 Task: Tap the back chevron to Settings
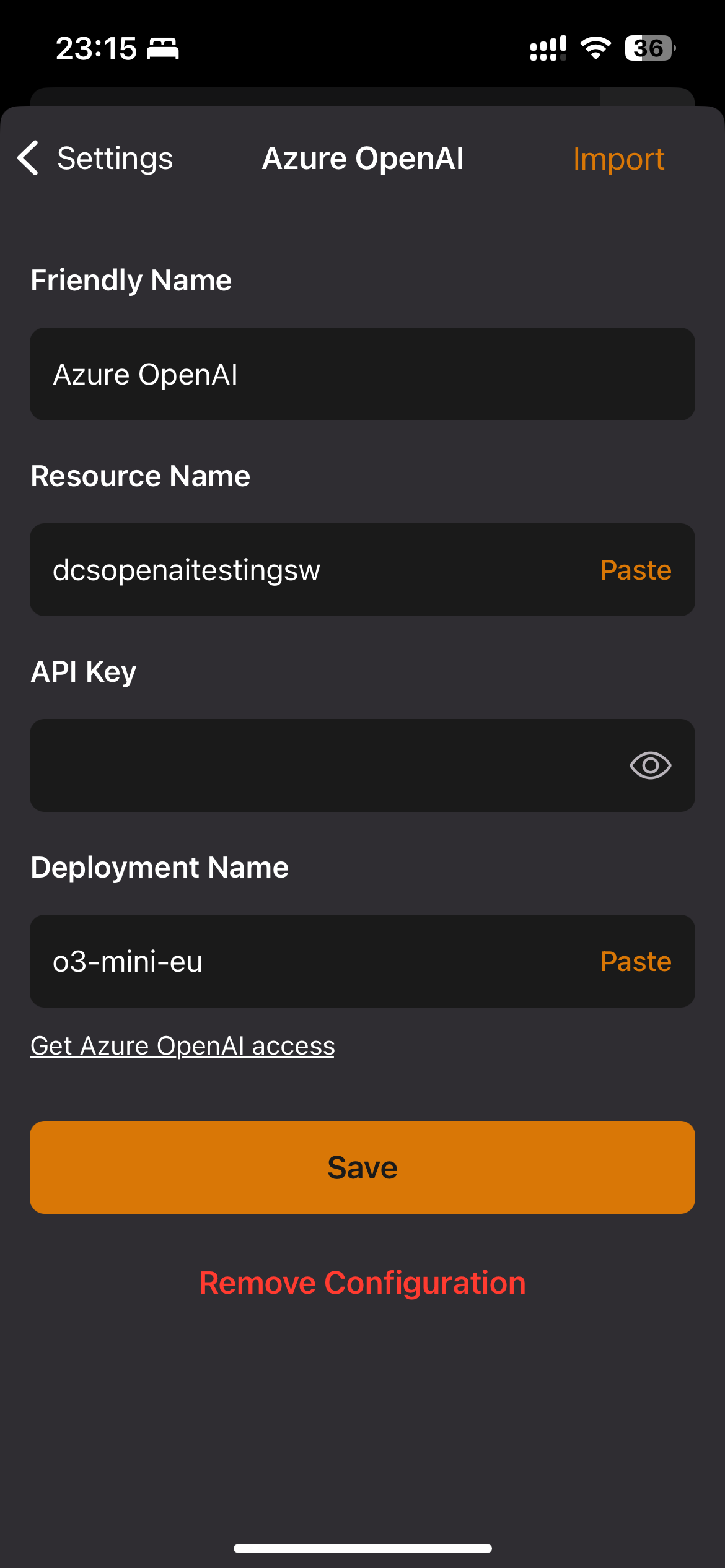click(x=29, y=158)
